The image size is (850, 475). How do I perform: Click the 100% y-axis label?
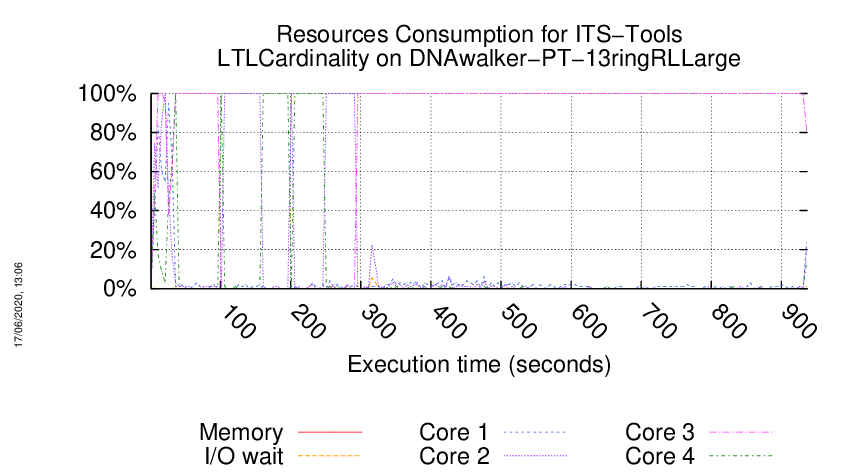click(x=107, y=94)
